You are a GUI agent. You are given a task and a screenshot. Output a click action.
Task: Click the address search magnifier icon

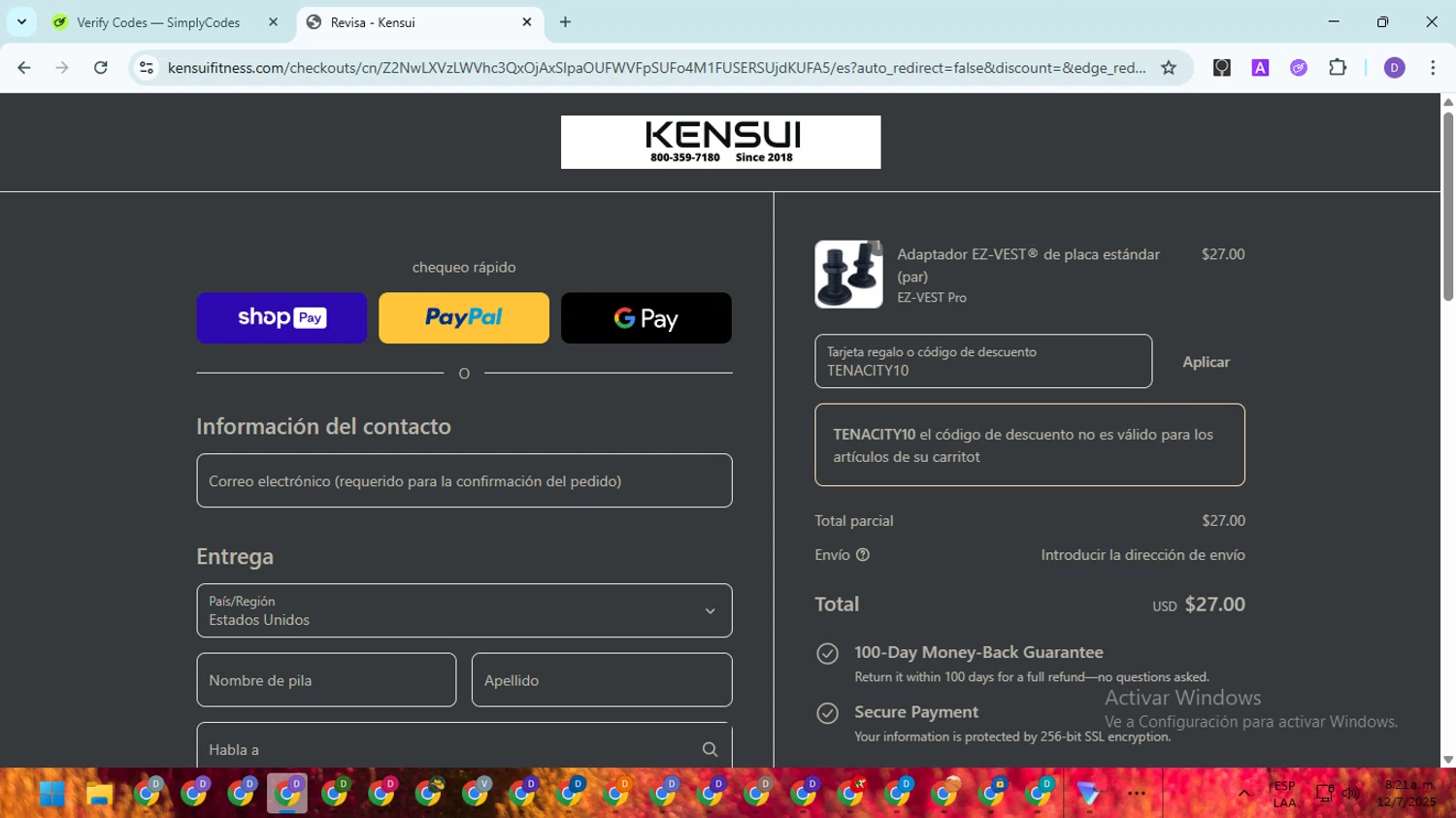pyautogui.click(x=710, y=749)
